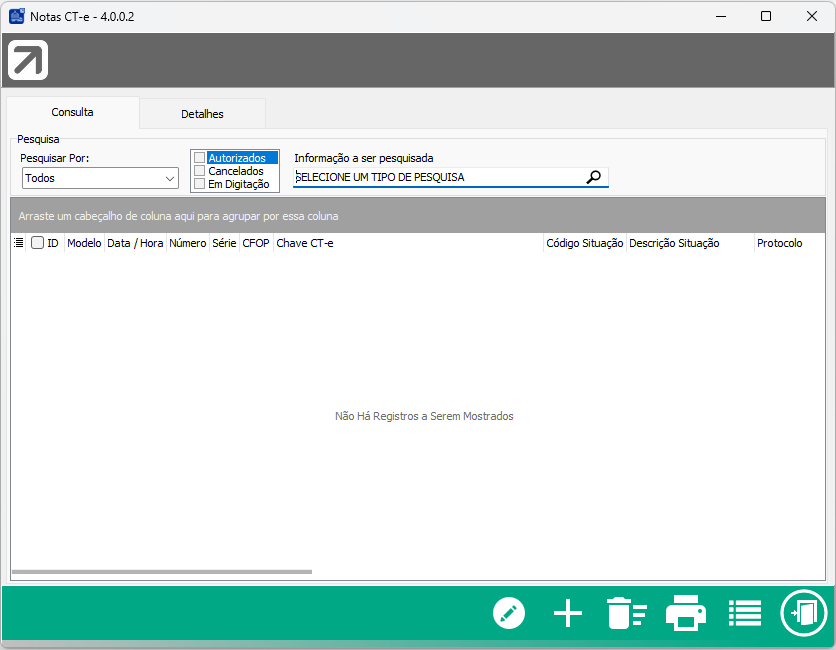Click the trash delete icon
This screenshot has height=650, width=836.
click(x=626, y=612)
